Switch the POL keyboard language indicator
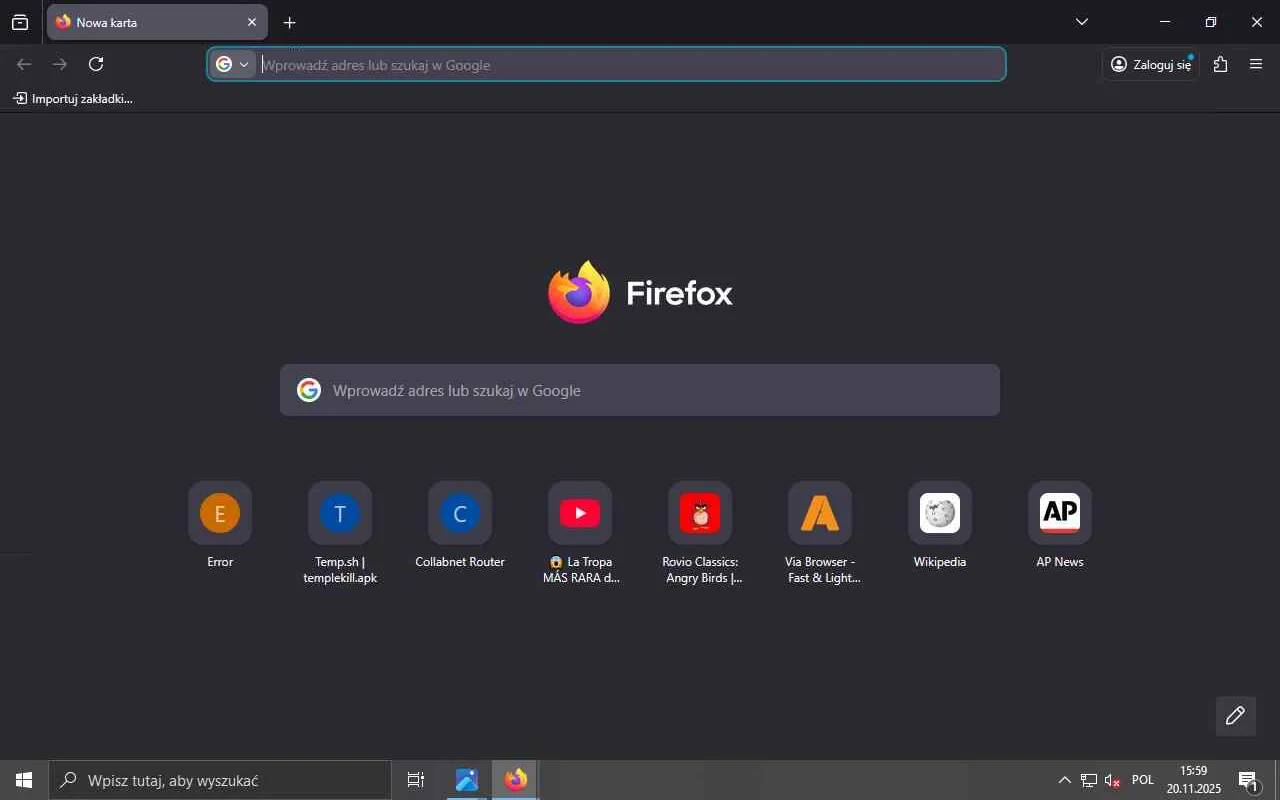Viewport: 1280px width, 800px height. [x=1143, y=780]
